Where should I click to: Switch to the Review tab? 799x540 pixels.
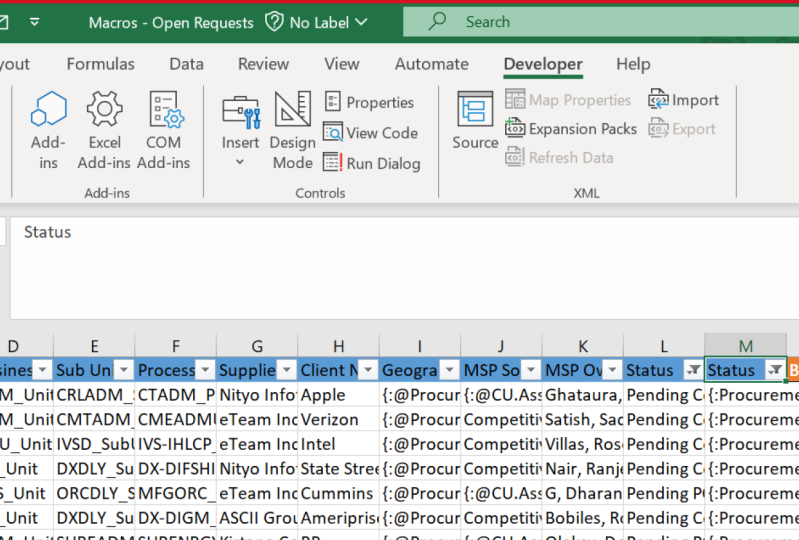(x=263, y=64)
